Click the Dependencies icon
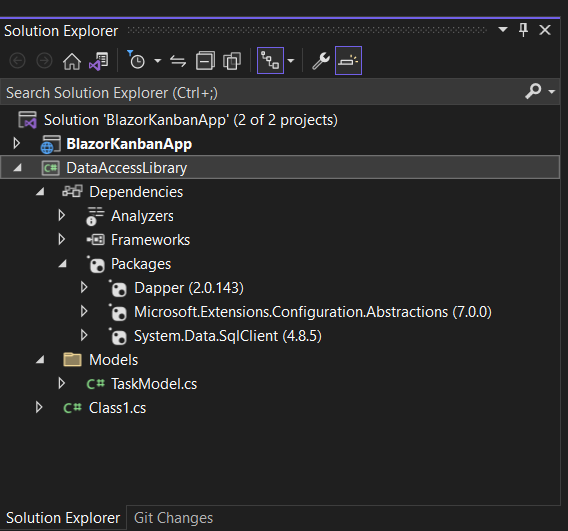 (x=72, y=191)
